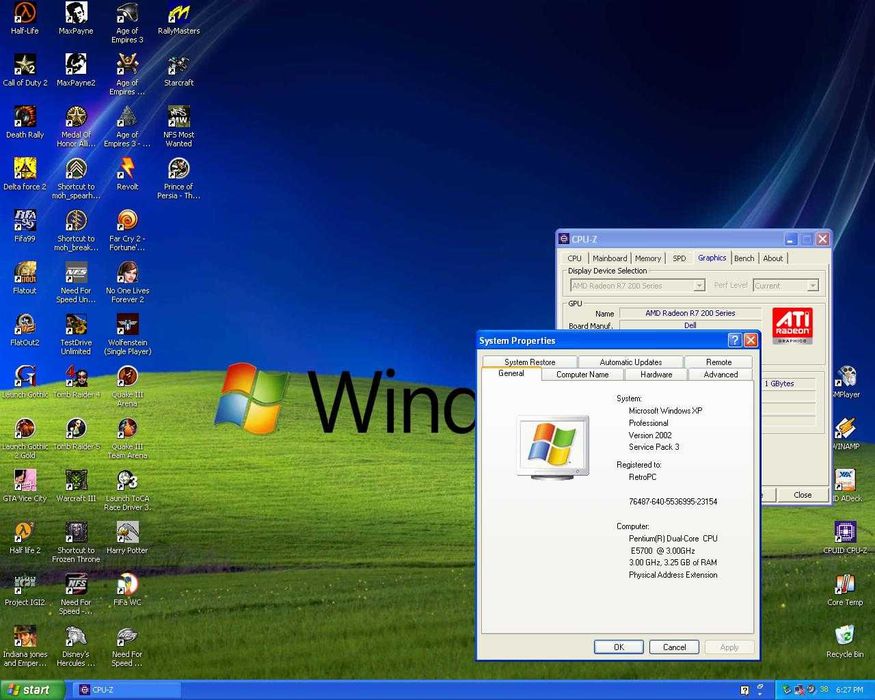Screen dimensions: 875x700
Task: Click the Warcraft III desktop icon
Action: pos(76,486)
